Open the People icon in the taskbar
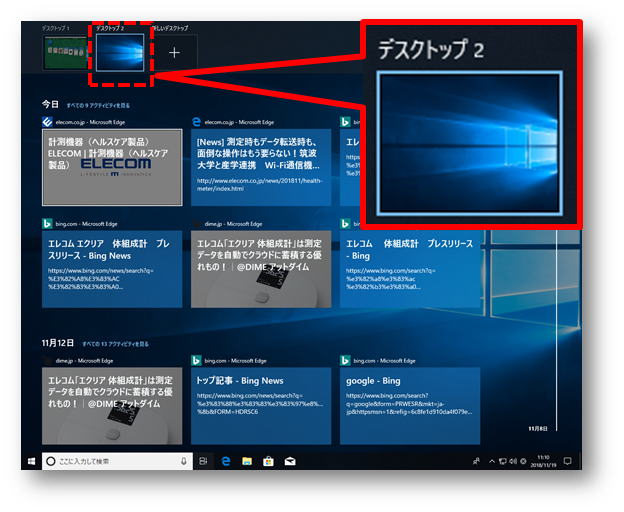 coord(476,461)
